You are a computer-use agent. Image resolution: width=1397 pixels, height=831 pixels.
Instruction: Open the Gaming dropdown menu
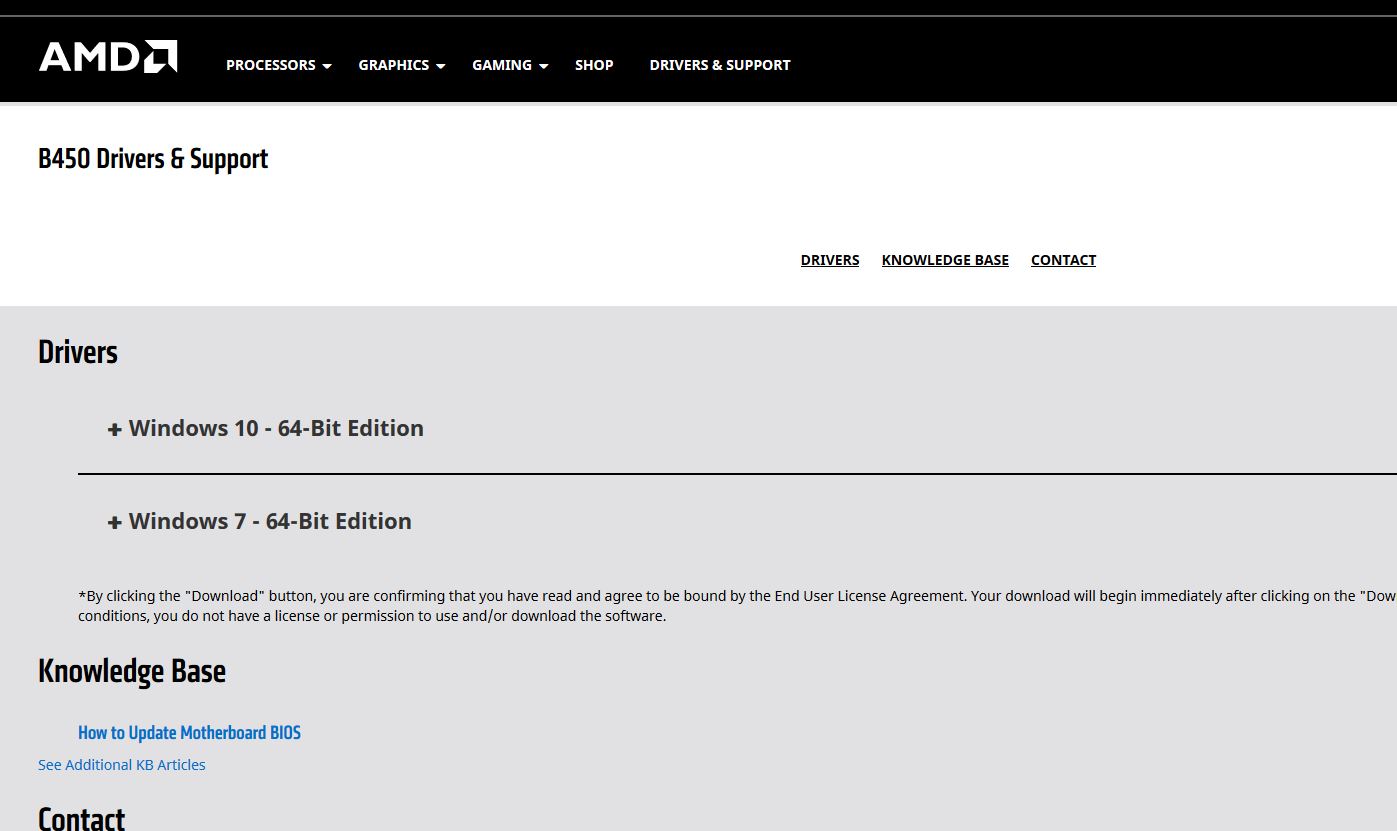(510, 65)
